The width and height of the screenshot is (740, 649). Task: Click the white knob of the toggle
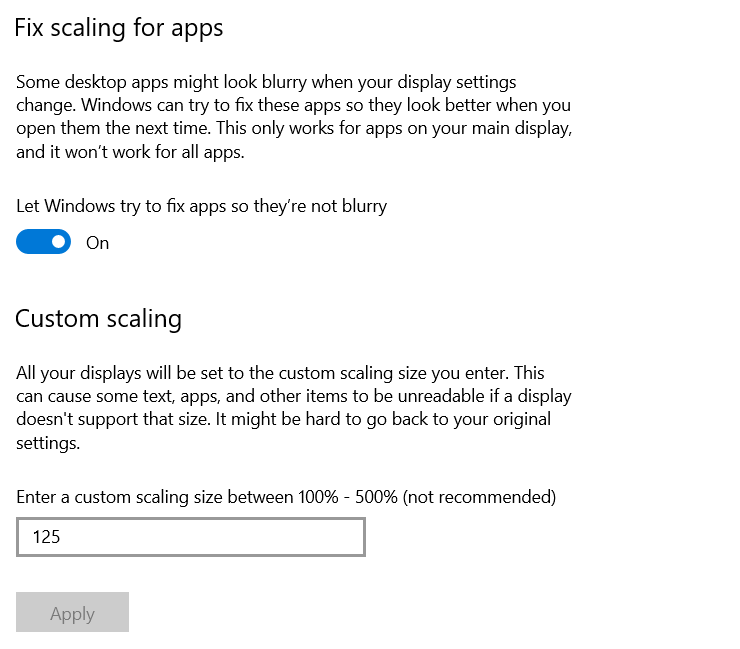coord(59,242)
